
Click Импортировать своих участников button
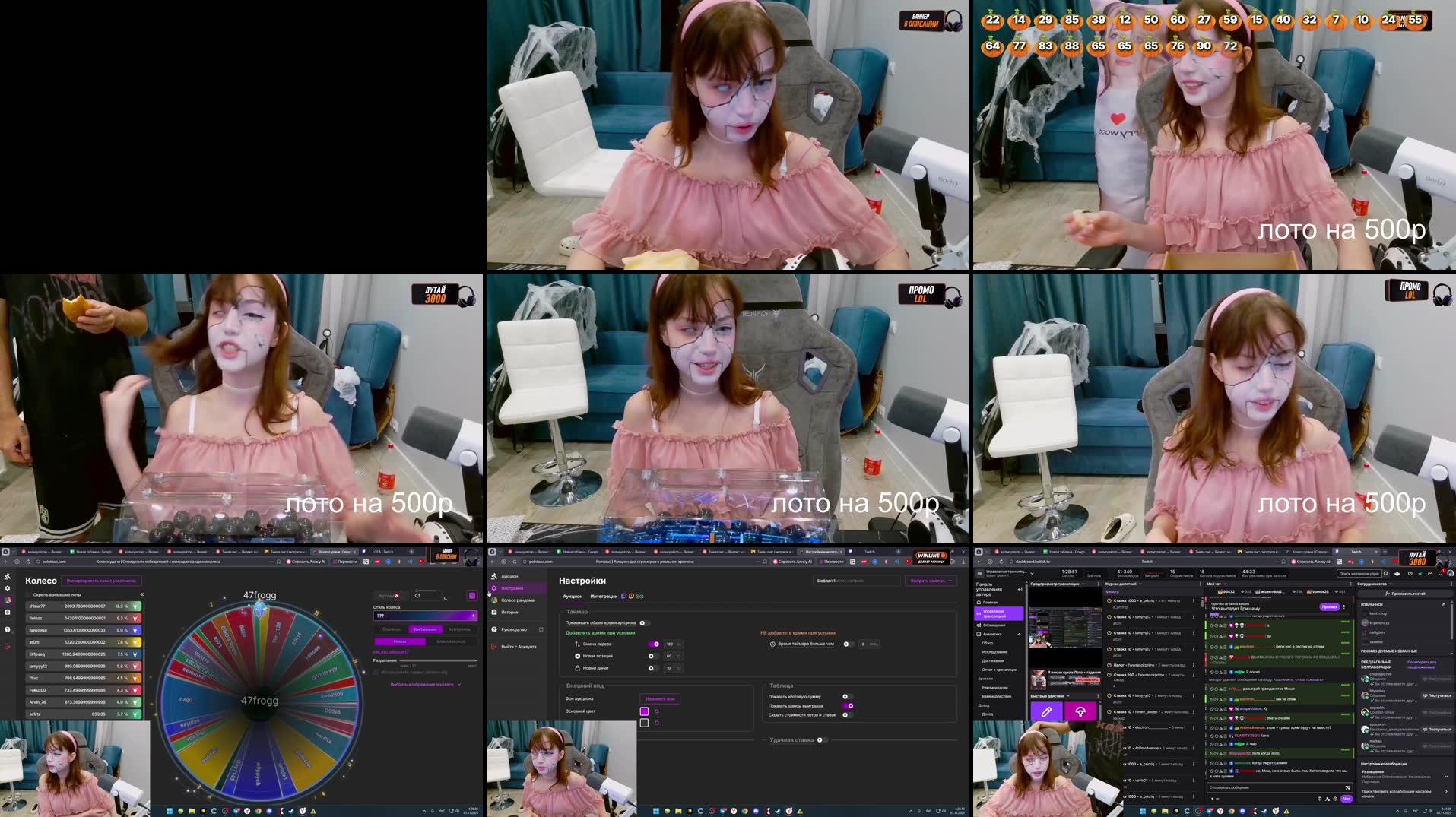tap(101, 581)
